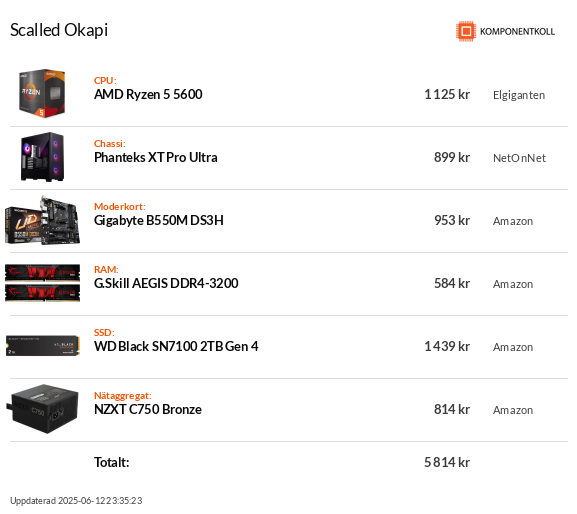Open the WD Black SN7100 SSD image
Viewport: 577px width, 514px height.
pyautogui.click(x=43, y=345)
